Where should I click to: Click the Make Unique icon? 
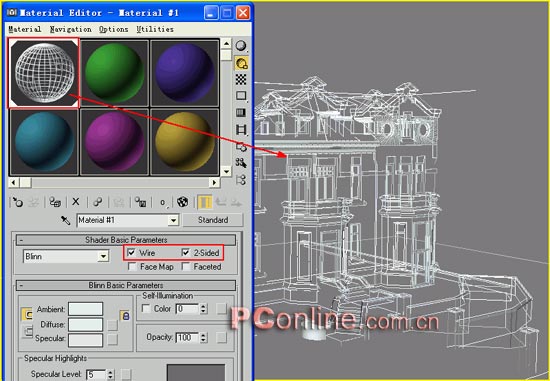pyautogui.click(x=119, y=202)
